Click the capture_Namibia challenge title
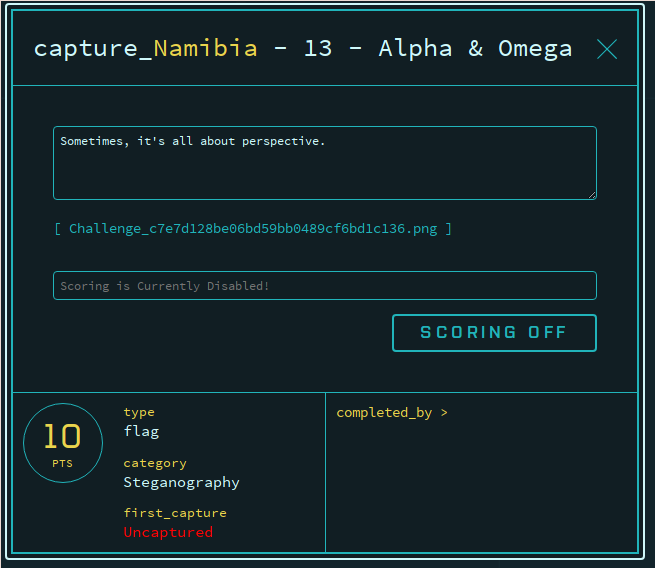Viewport: 655px width, 568px height. (145, 48)
